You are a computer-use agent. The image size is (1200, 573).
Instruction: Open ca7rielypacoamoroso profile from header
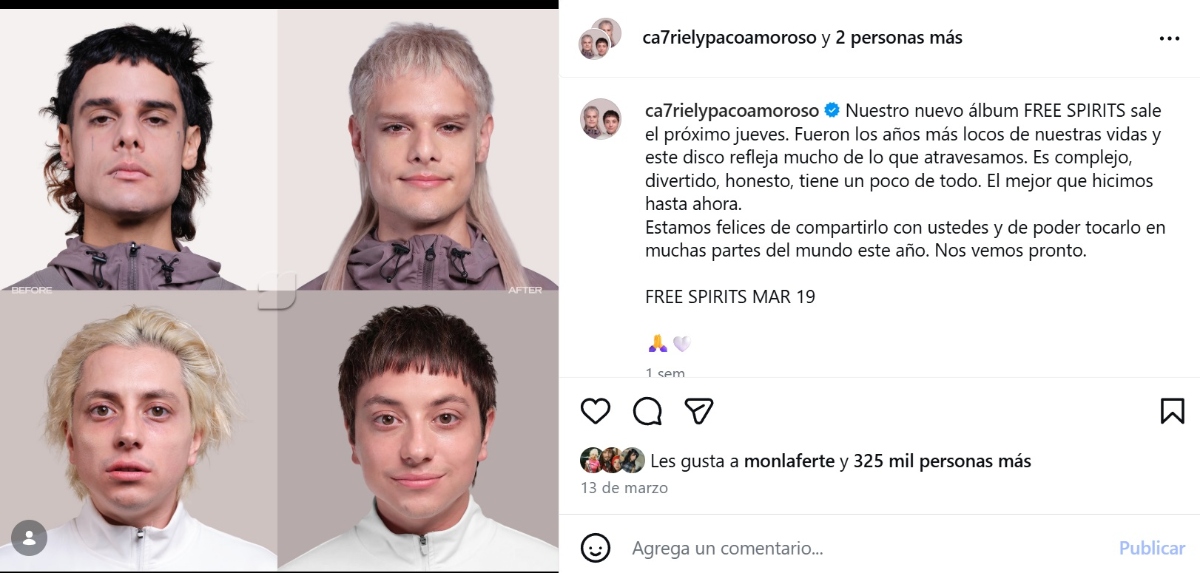pos(729,38)
